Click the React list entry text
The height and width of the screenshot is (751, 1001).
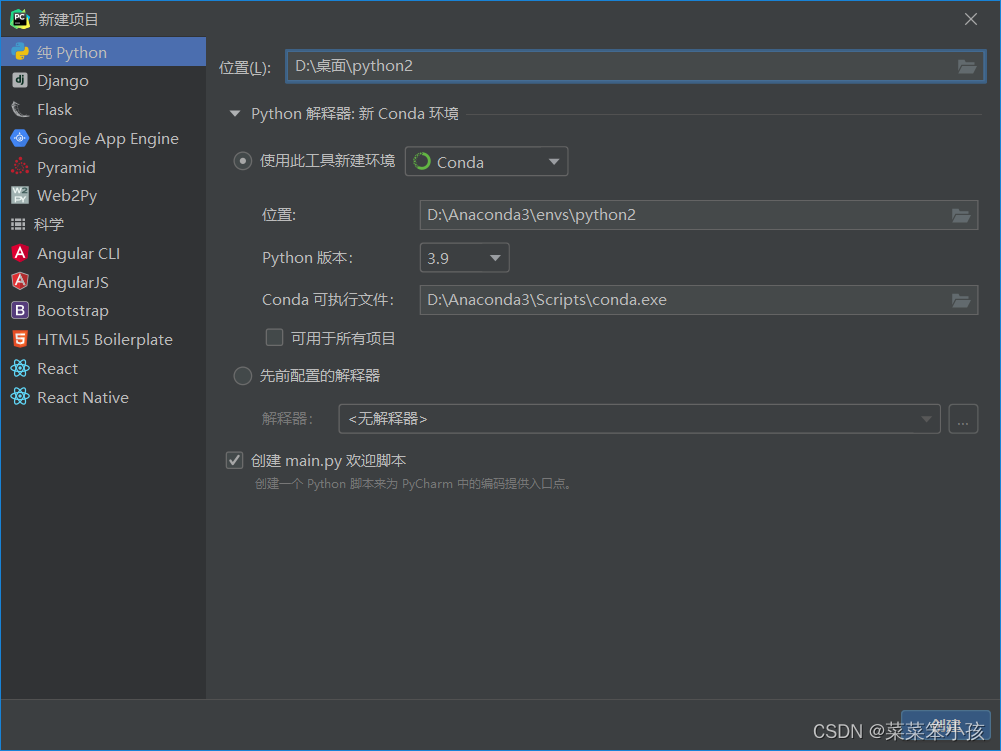[x=57, y=368]
